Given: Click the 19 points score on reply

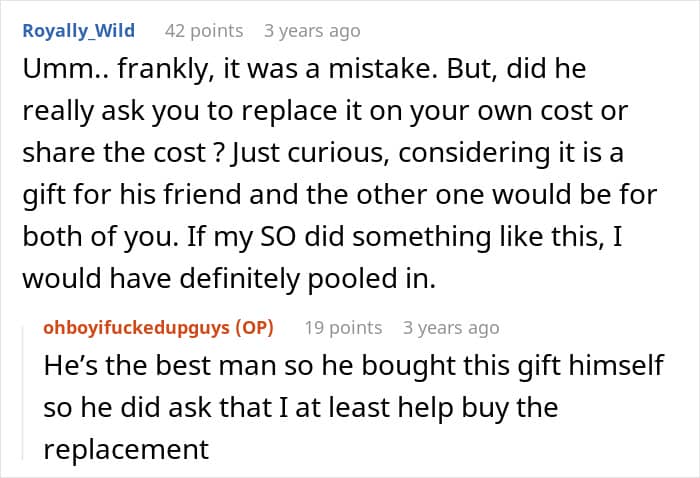Looking at the screenshot, I should pos(343,328).
